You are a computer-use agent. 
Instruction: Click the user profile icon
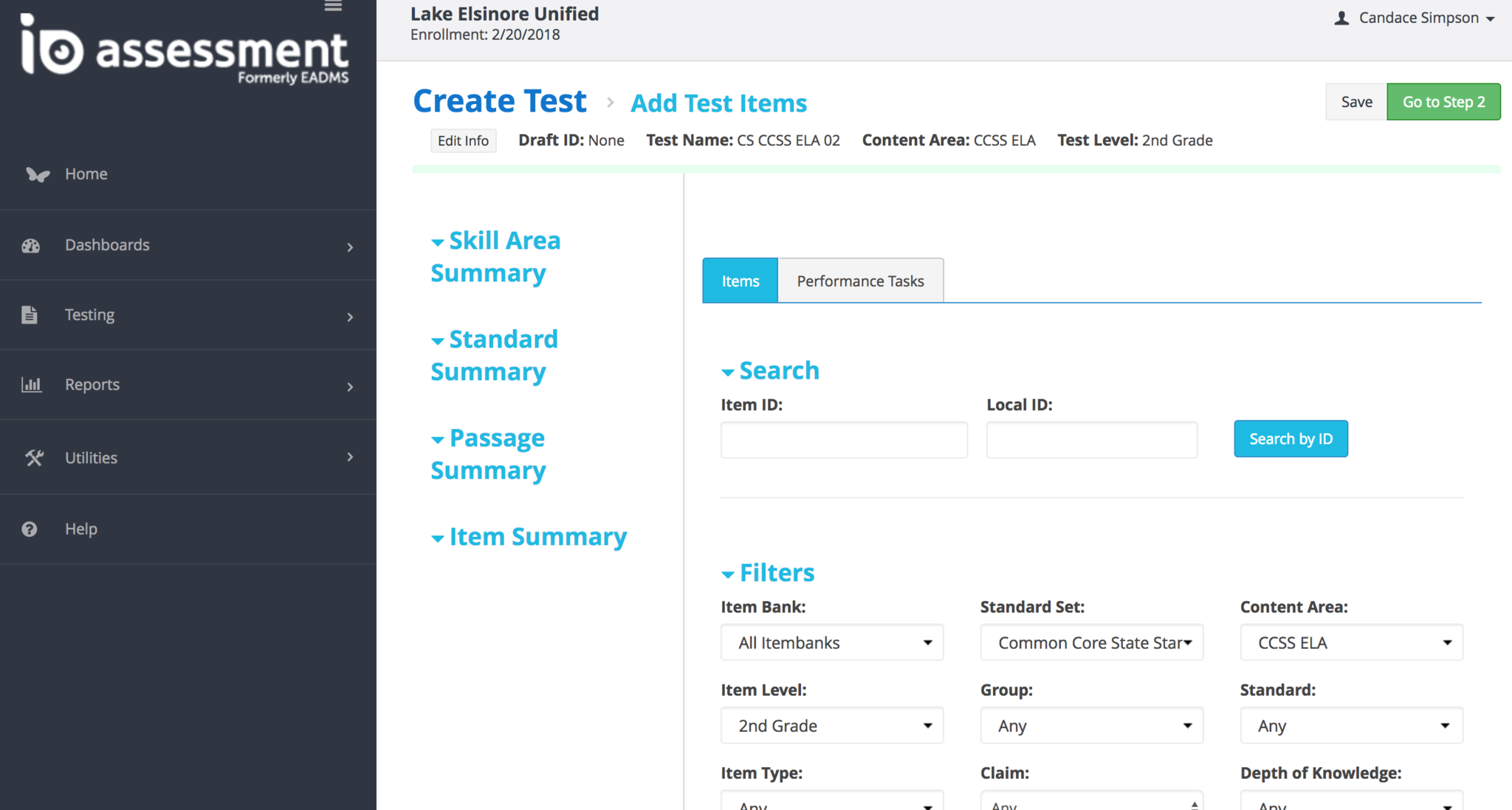(x=1341, y=18)
